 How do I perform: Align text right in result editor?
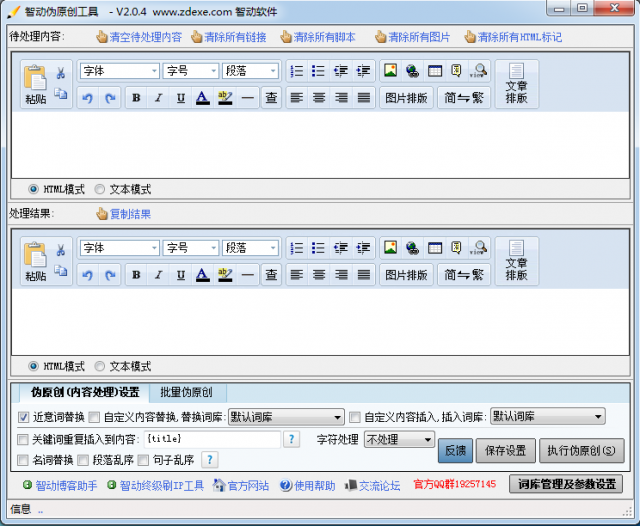341,275
